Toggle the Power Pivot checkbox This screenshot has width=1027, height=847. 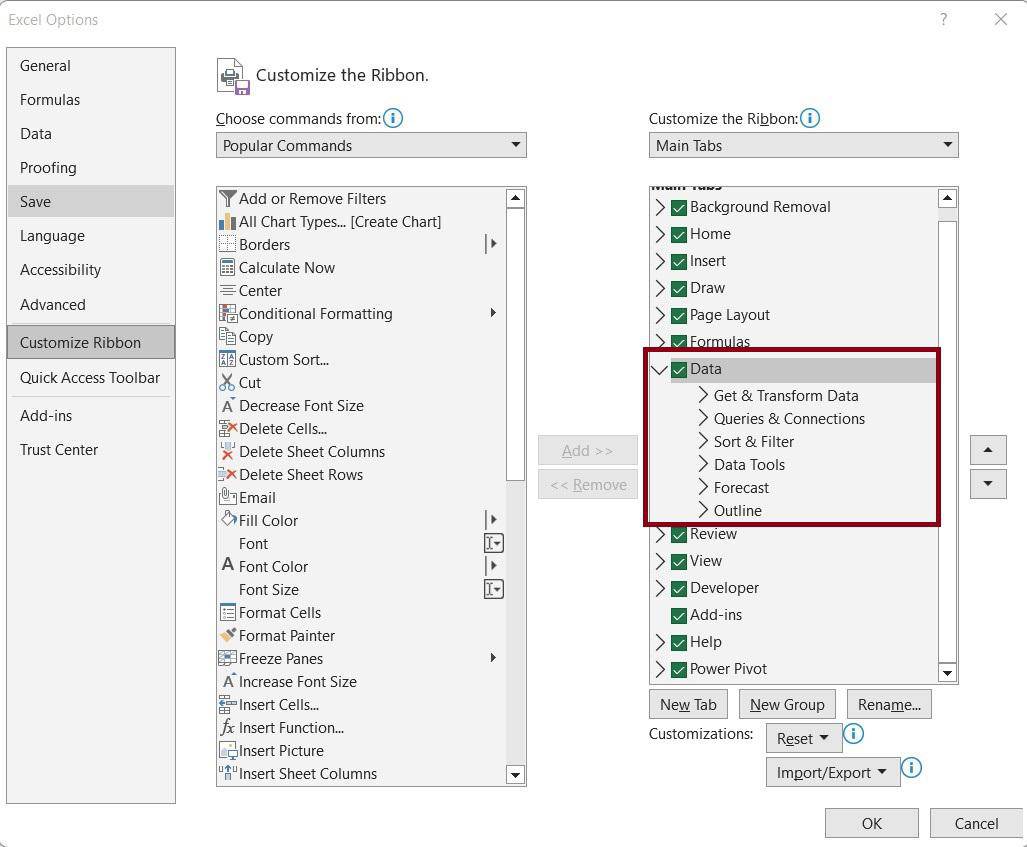point(679,669)
